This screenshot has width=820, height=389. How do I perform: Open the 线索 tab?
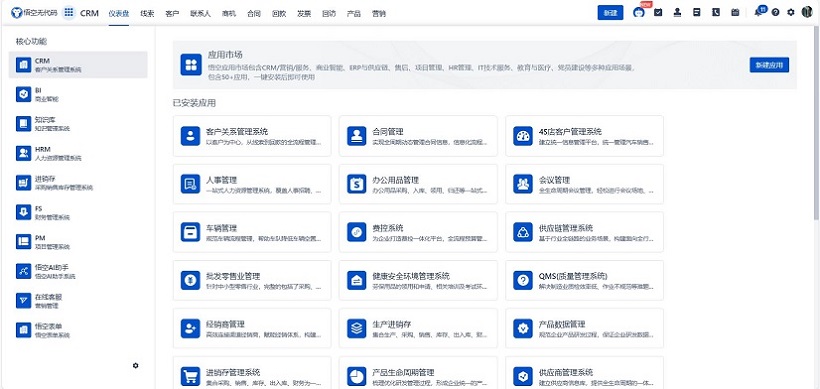click(x=147, y=14)
